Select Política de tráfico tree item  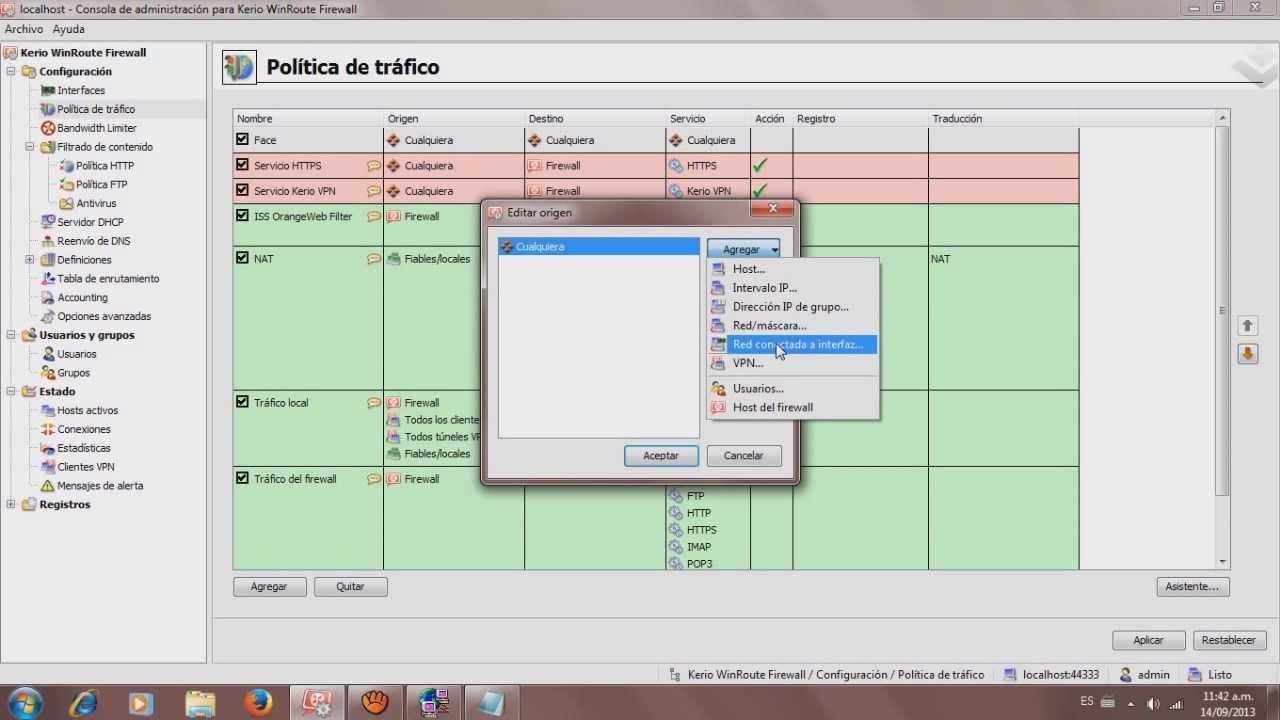pyautogui.click(x=96, y=109)
